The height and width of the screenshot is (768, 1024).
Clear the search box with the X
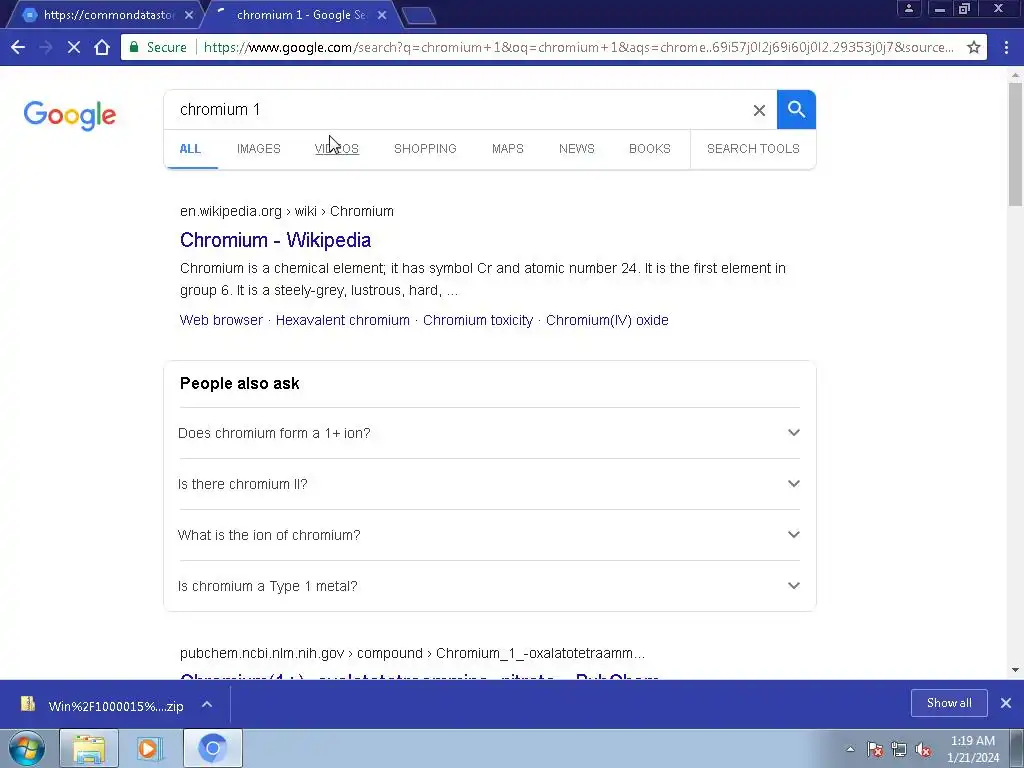pos(759,110)
